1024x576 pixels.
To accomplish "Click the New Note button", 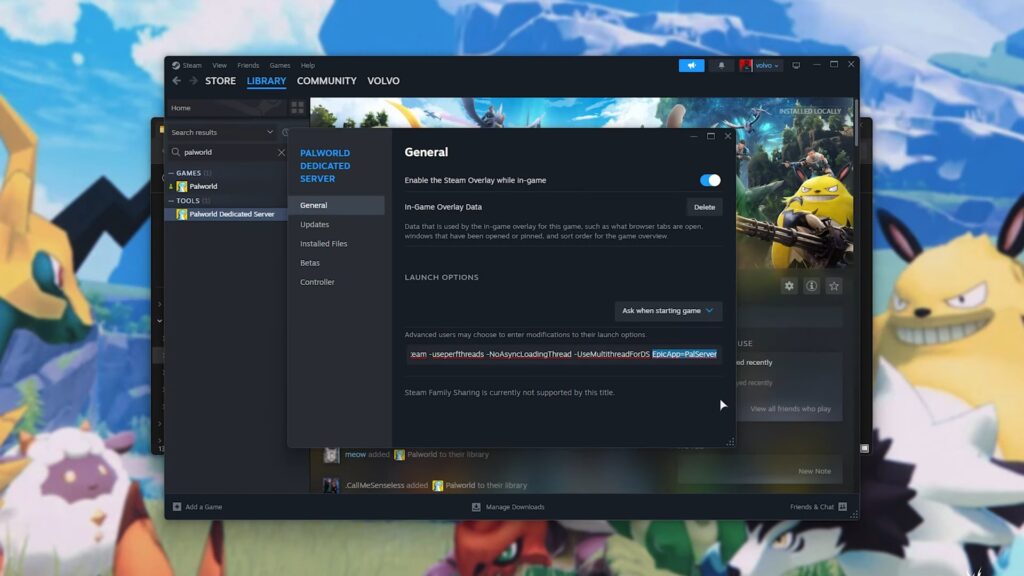I will [814, 471].
